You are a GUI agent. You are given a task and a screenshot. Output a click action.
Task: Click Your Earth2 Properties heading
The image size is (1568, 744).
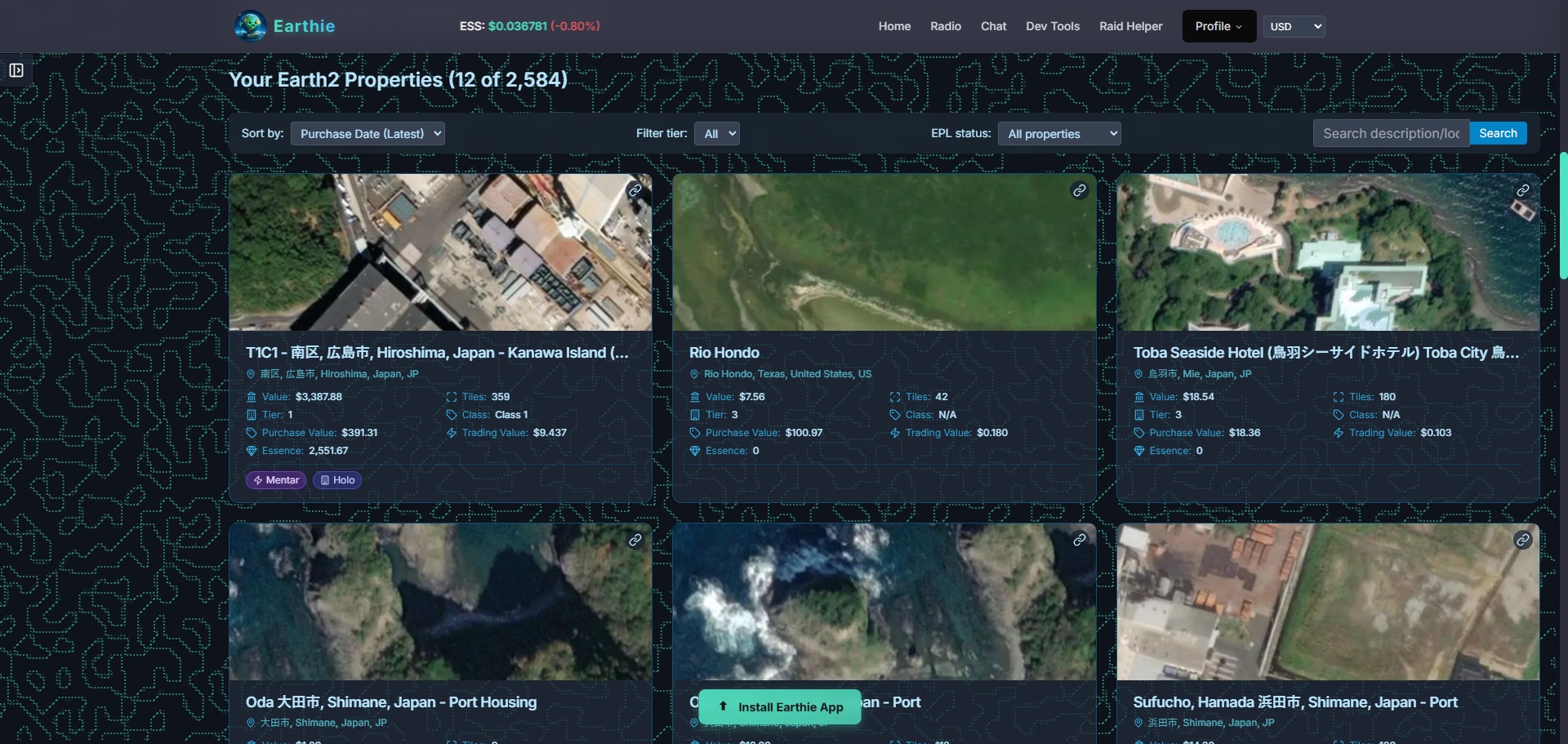[398, 80]
